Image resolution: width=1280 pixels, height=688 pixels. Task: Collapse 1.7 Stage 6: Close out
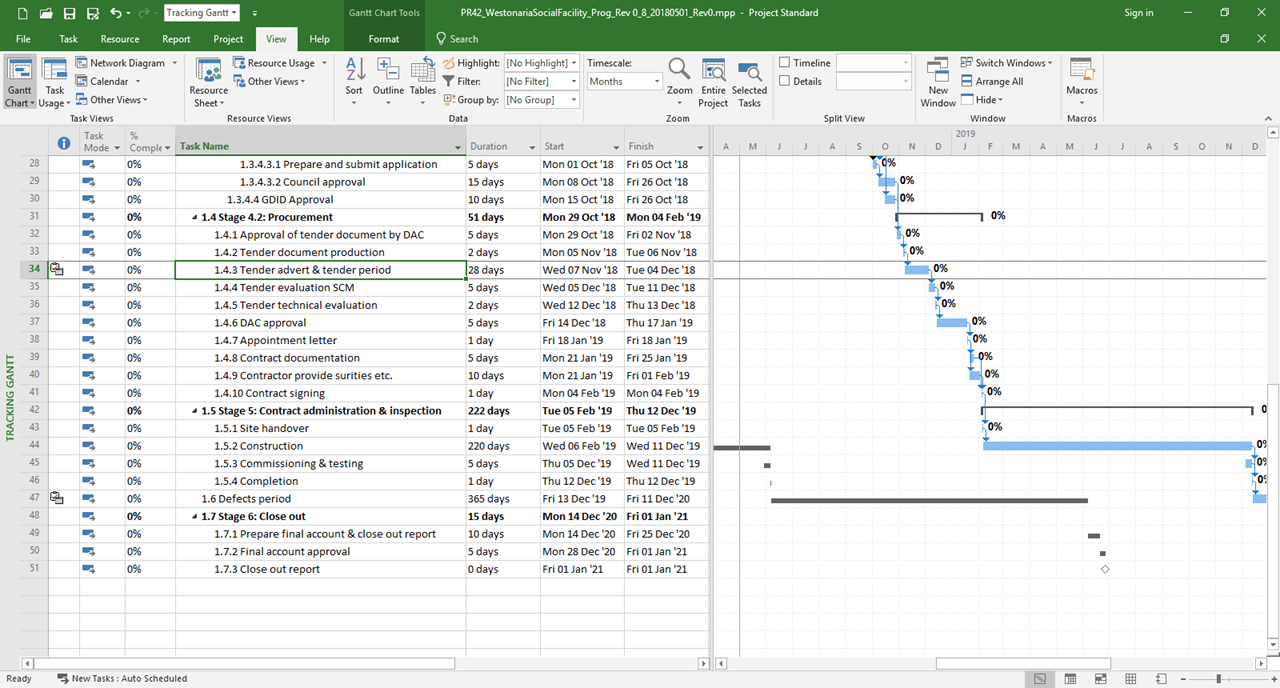coord(194,517)
